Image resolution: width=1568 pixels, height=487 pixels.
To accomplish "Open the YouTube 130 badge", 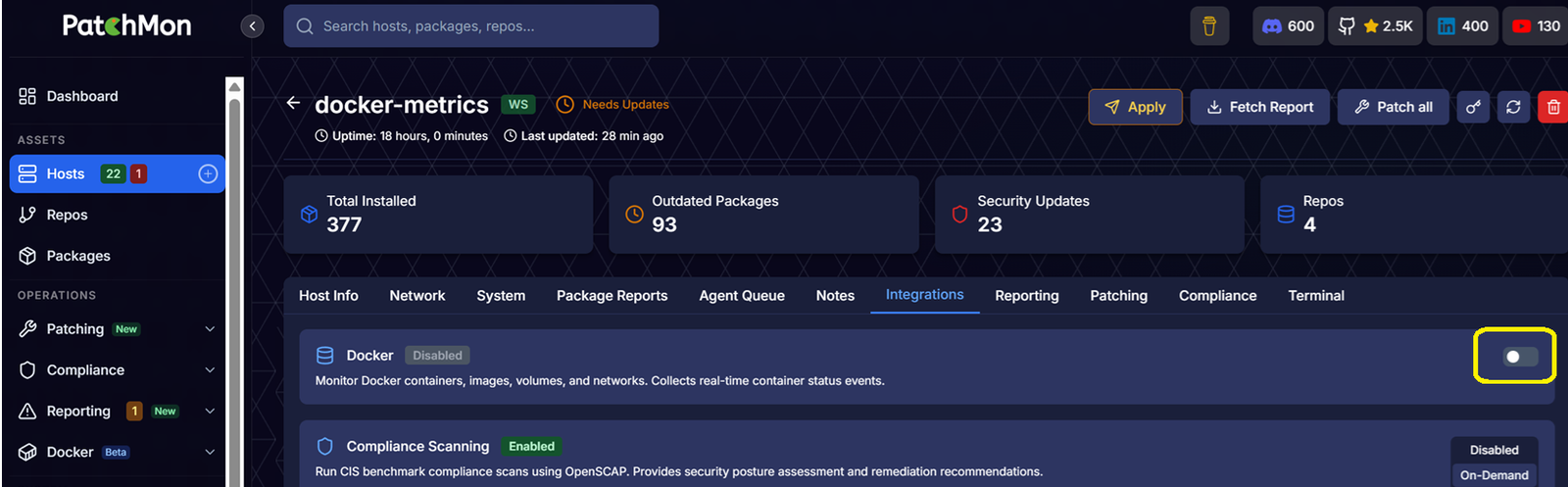I will coord(1536,26).
